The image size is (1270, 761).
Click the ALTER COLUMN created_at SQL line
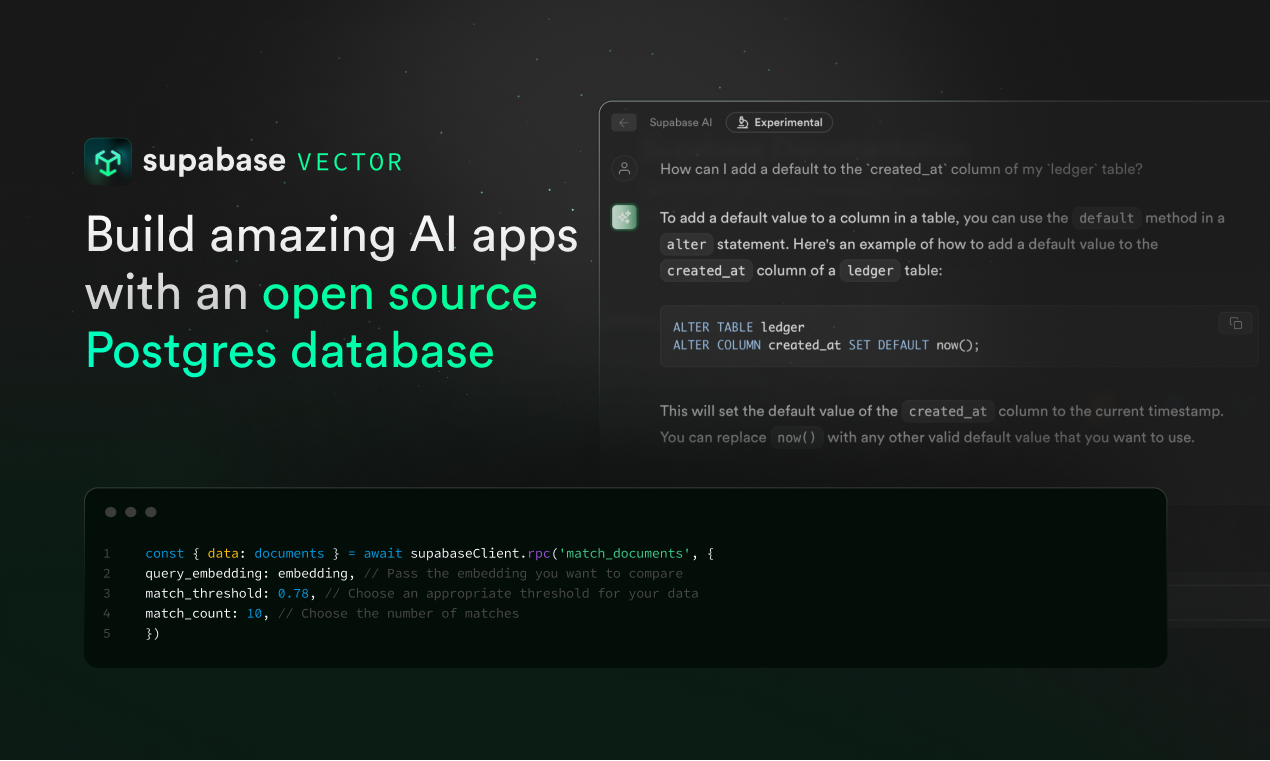pyautogui.click(x=826, y=345)
